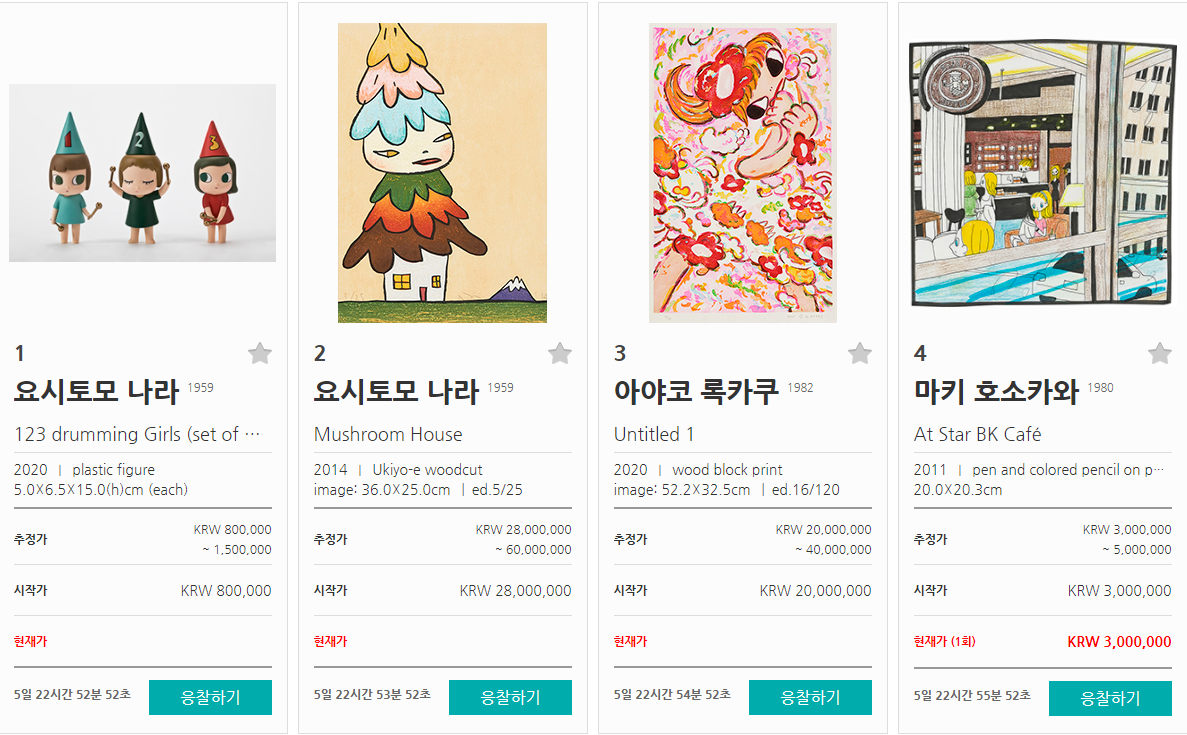Image resolution: width=1187 pixels, height=735 pixels.
Task: Click the Mushroom House title text
Action: (388, 434)
